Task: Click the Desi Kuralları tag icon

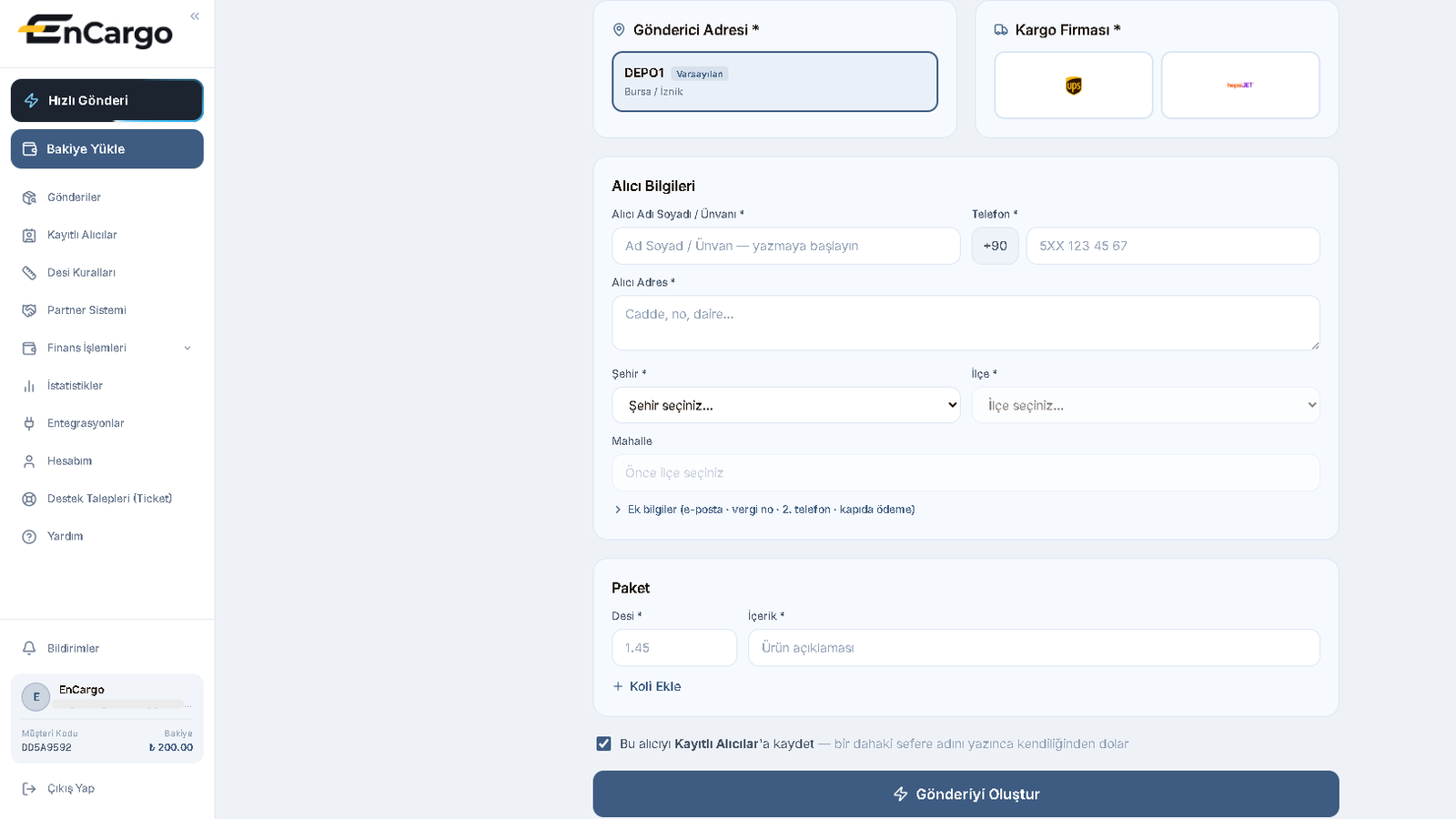Action: coord(29,273)
